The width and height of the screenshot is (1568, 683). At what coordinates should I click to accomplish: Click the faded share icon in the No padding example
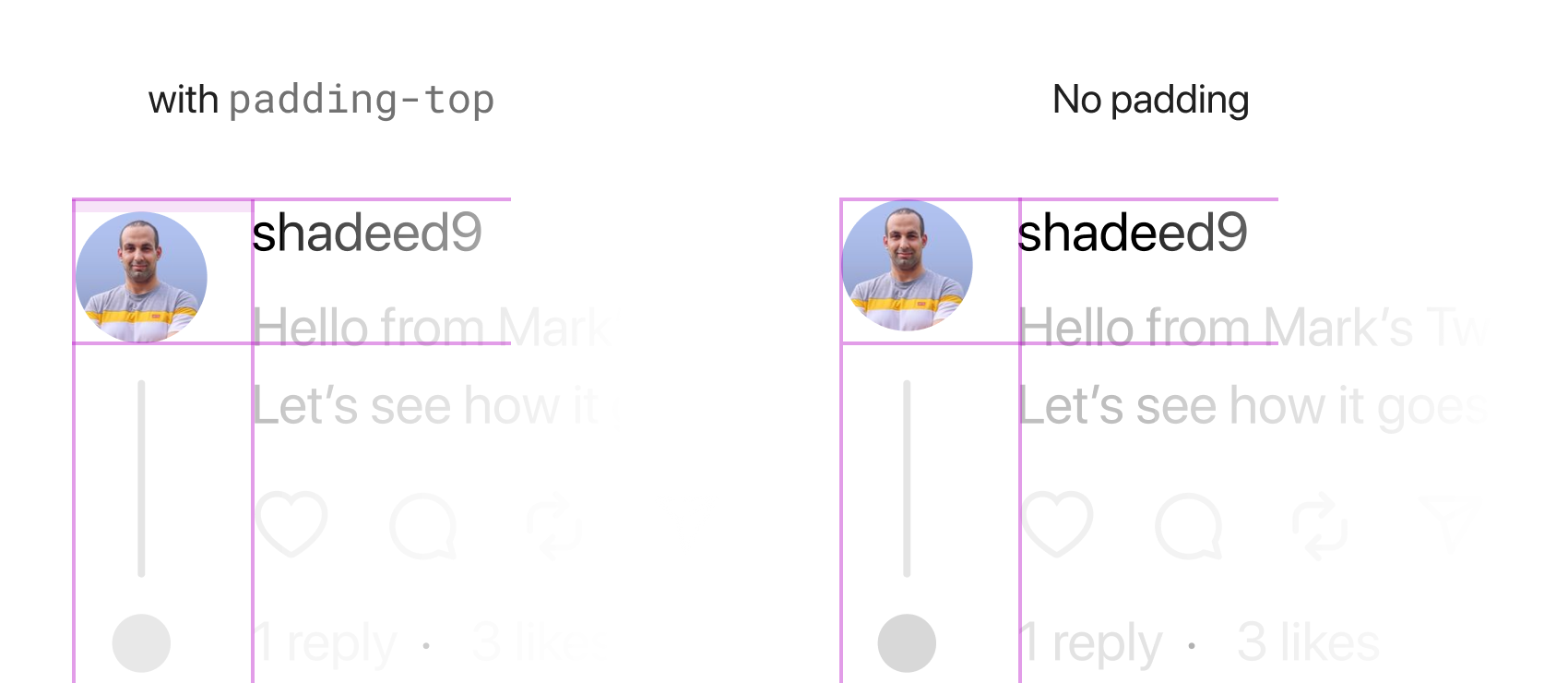tap(1449, 524)
